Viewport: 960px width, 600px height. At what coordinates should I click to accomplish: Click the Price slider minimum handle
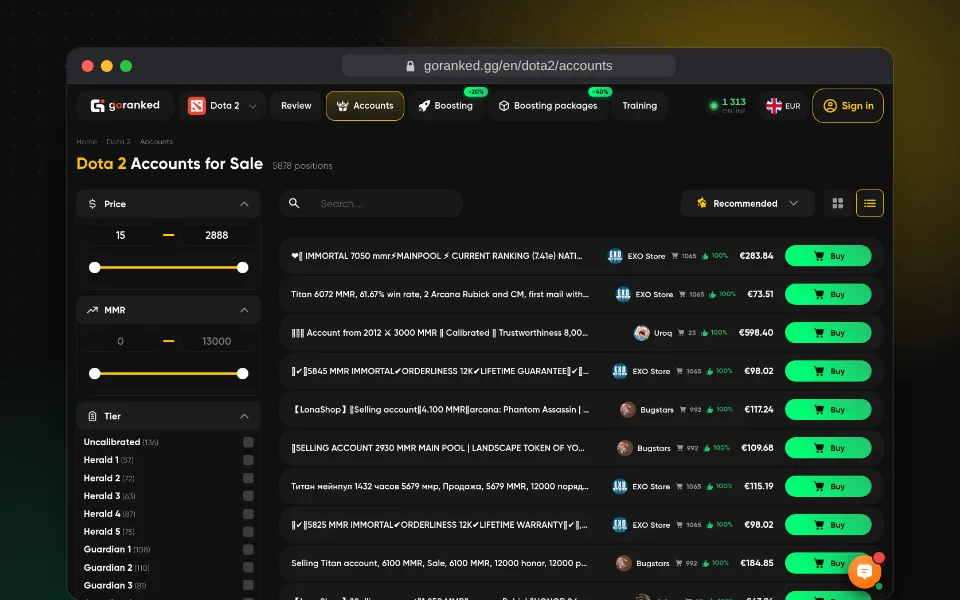point(94,268)
